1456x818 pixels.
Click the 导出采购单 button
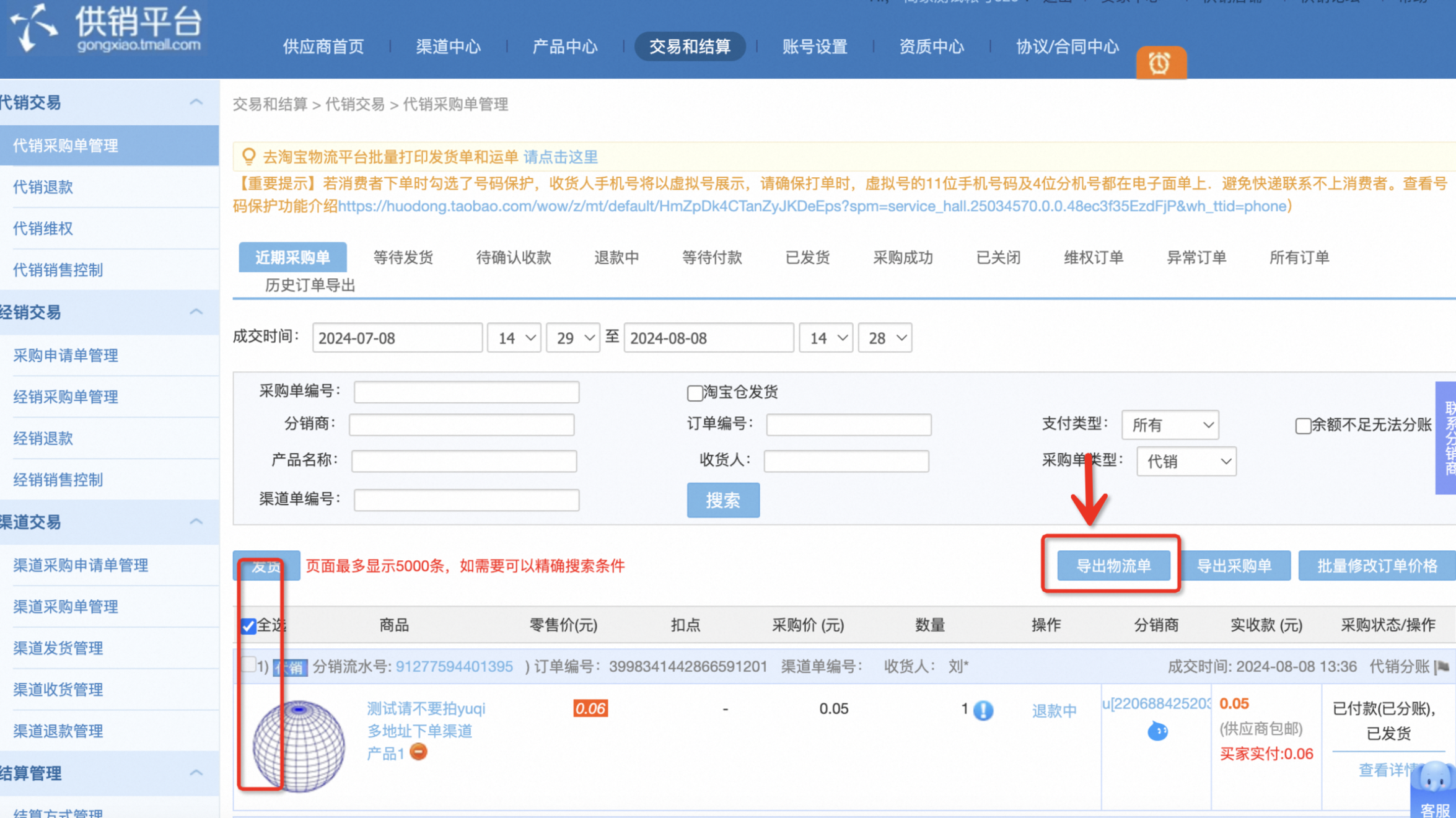tap(1235, 565)
